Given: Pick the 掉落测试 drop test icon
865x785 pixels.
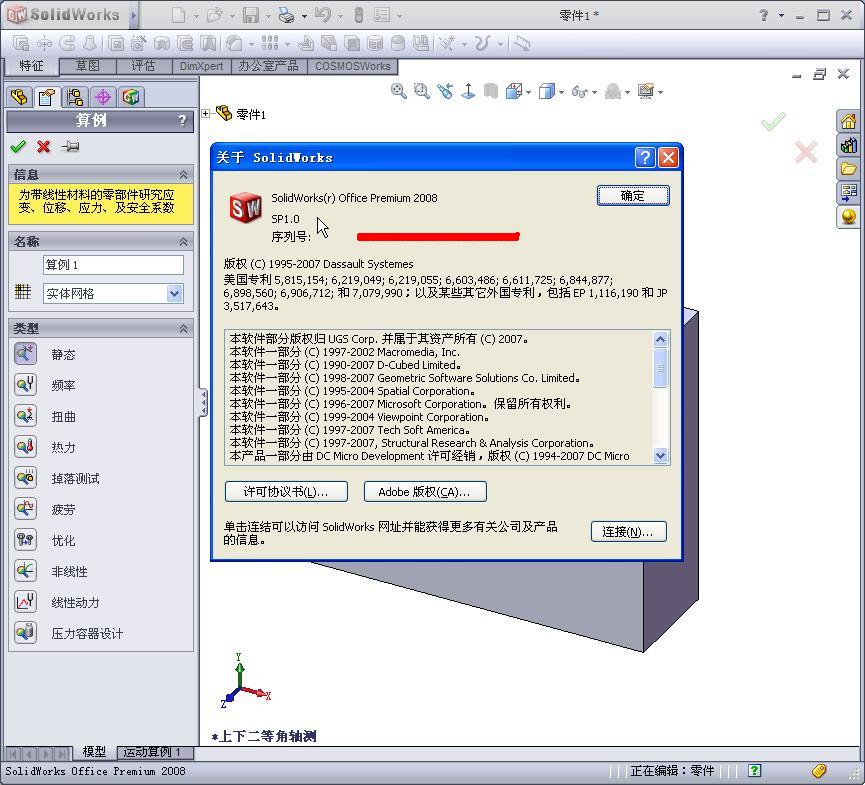Looking at the screenshot, I should [25, 477].
